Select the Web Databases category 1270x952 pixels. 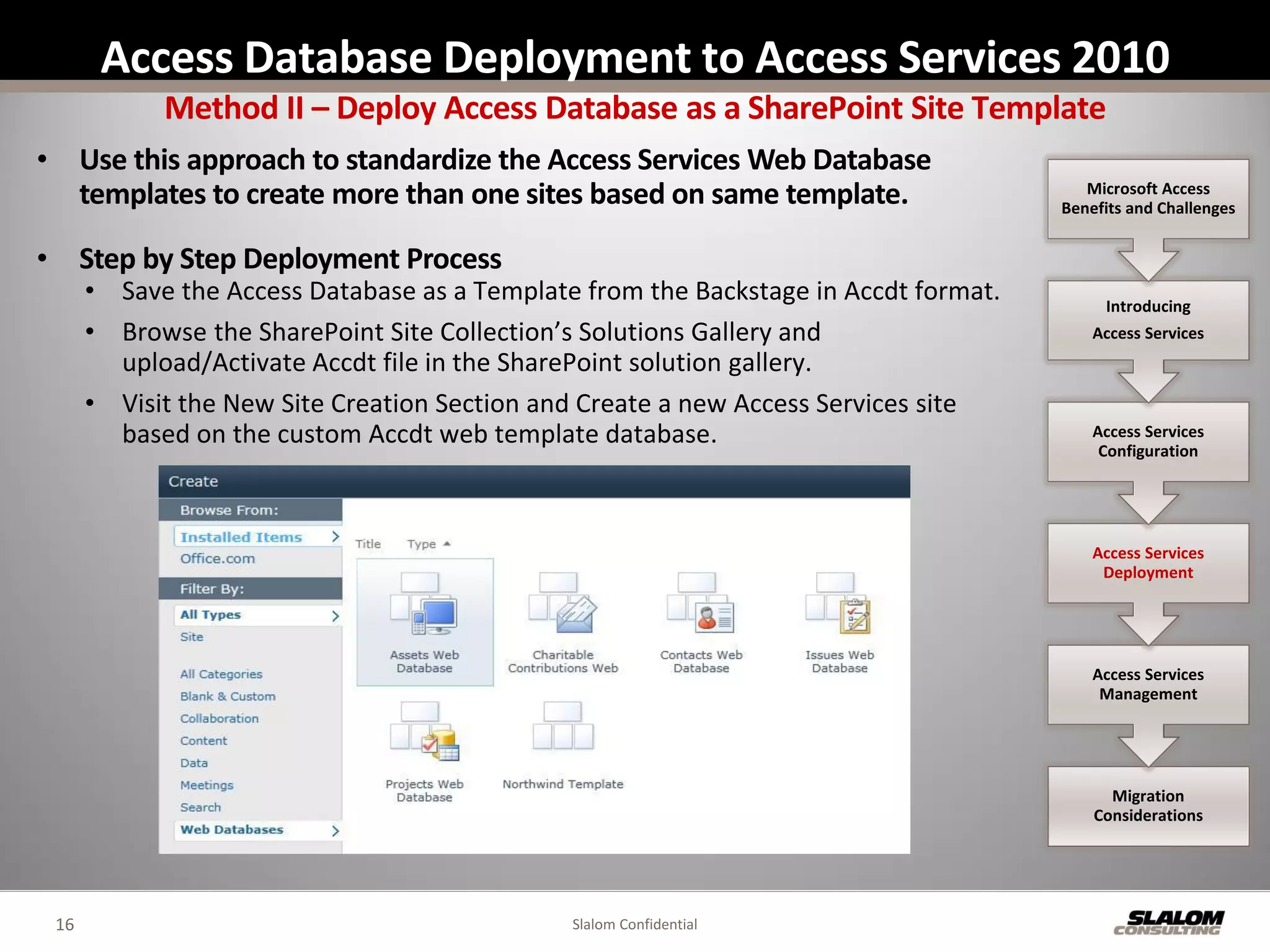(x=231, y=829)
